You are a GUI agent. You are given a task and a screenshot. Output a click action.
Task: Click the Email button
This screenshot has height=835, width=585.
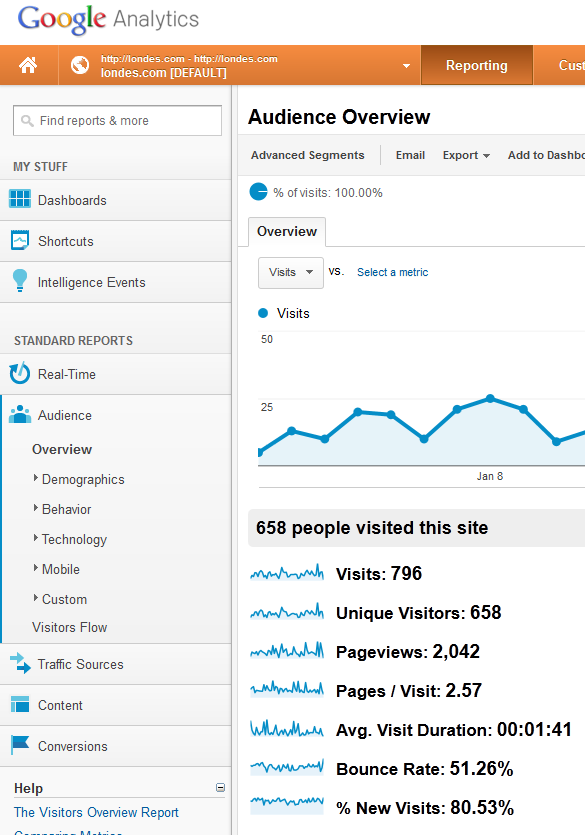(x=410, y=155)
